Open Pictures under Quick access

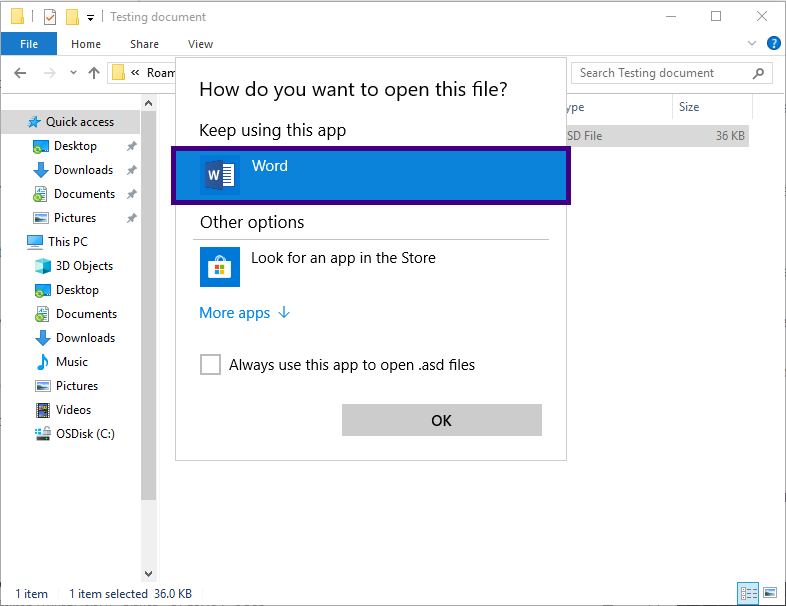click(75, 218)
